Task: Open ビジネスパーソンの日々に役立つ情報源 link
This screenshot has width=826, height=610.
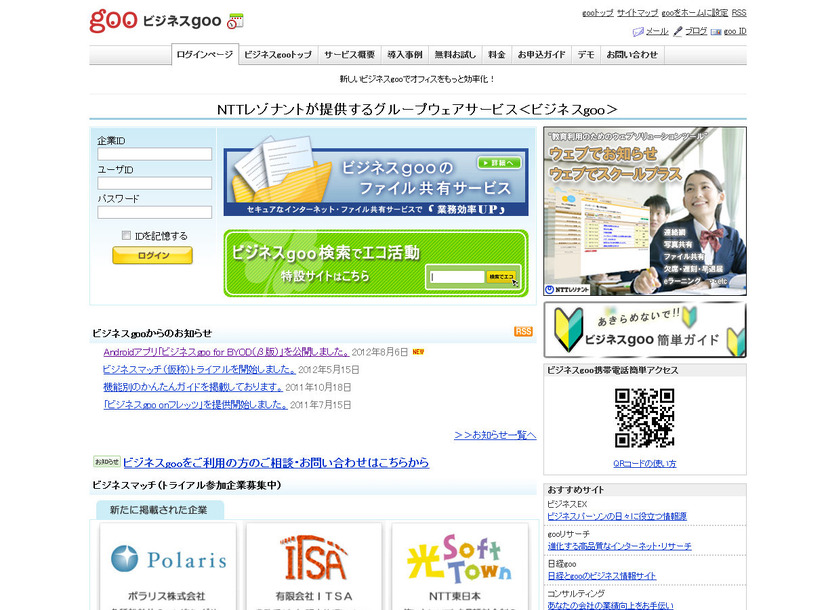Action: [x=617, y=516]
